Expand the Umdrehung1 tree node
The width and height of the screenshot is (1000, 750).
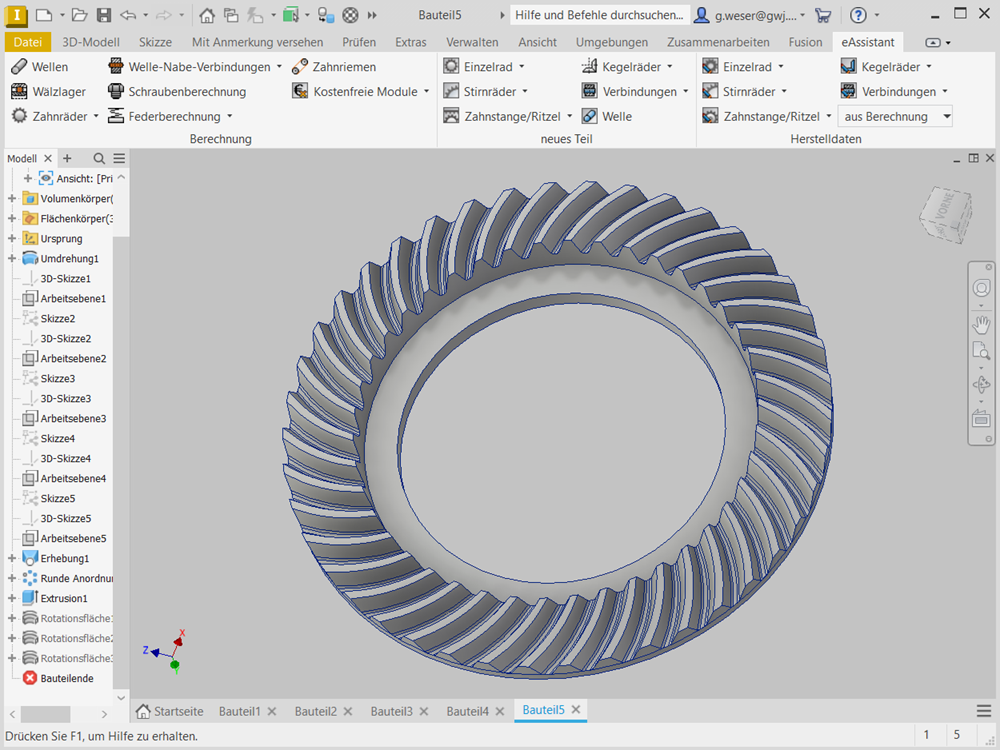click(x=12, y=259)
